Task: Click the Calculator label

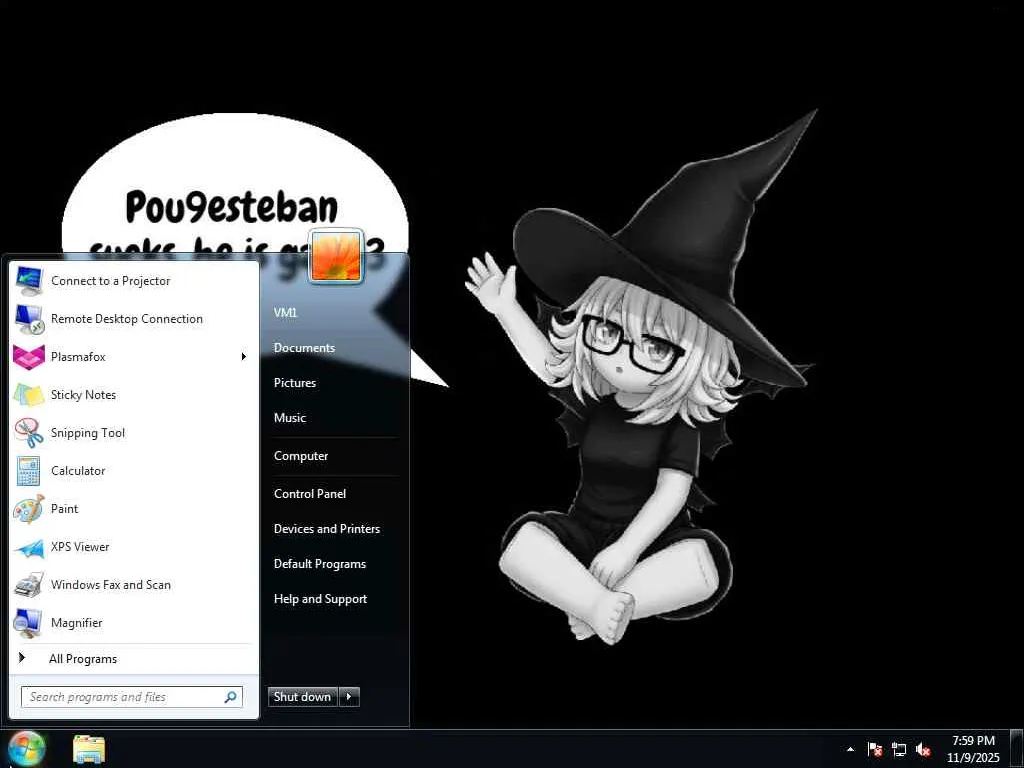Action: tap(78, 471)
